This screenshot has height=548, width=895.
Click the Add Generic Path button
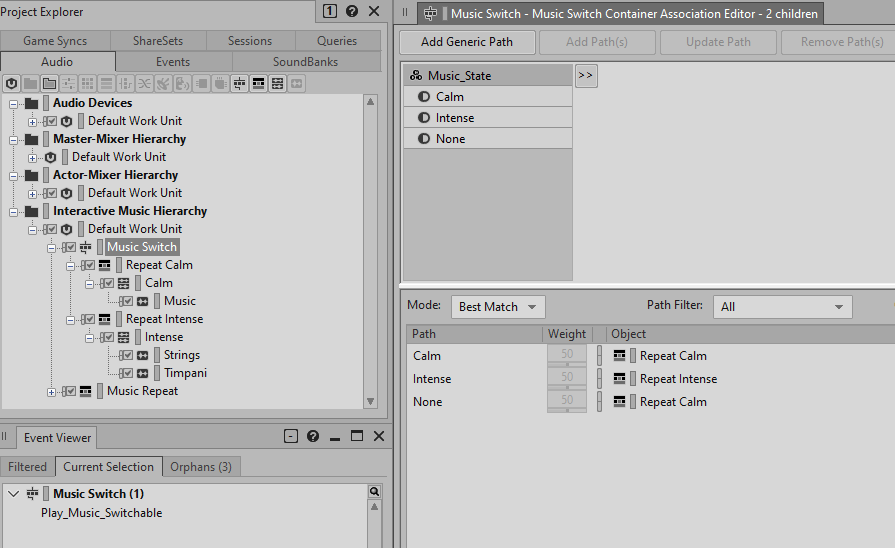(466, 42)
